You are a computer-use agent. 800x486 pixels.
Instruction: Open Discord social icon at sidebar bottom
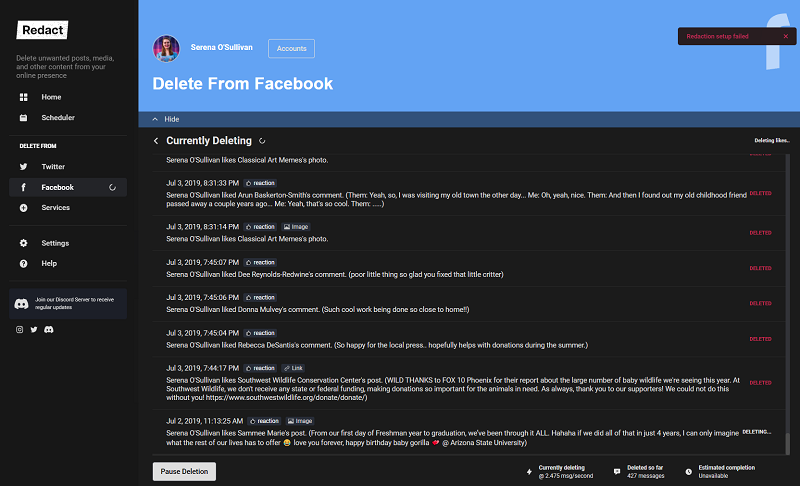point(49,329)
